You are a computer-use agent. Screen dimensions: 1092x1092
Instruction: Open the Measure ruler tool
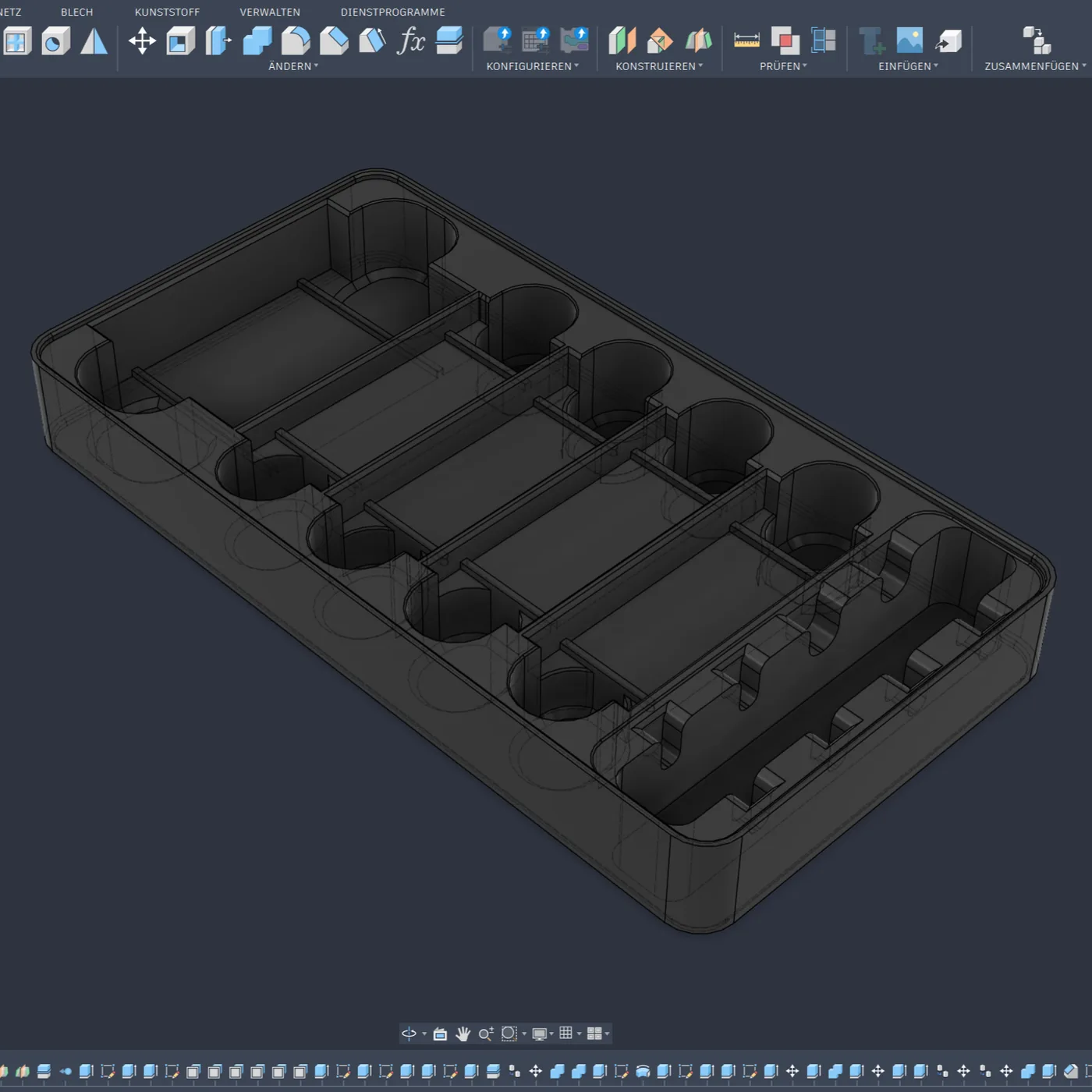pos(746,41)
